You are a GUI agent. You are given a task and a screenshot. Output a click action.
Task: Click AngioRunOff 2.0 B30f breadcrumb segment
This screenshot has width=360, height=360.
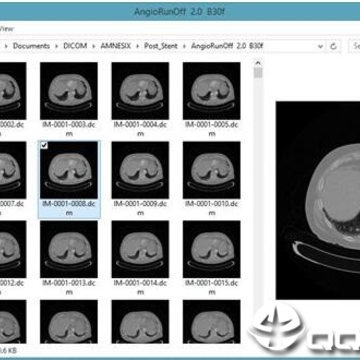click(227, 46)
